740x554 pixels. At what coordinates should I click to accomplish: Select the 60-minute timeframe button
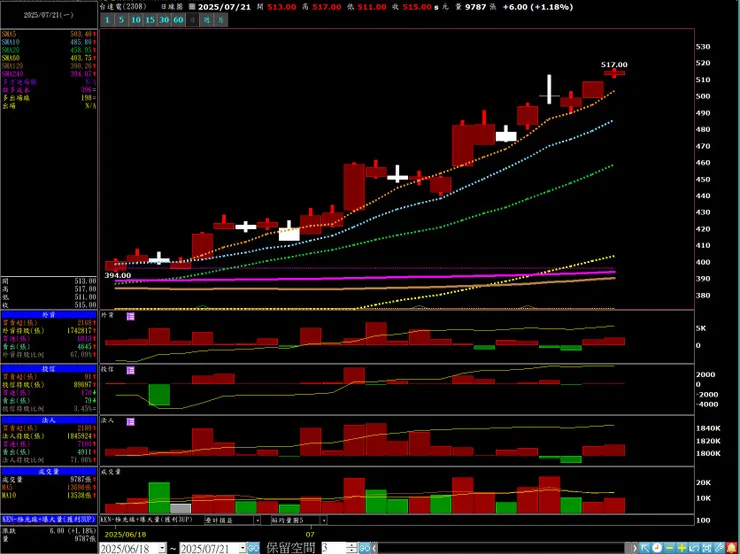[178, 20]
